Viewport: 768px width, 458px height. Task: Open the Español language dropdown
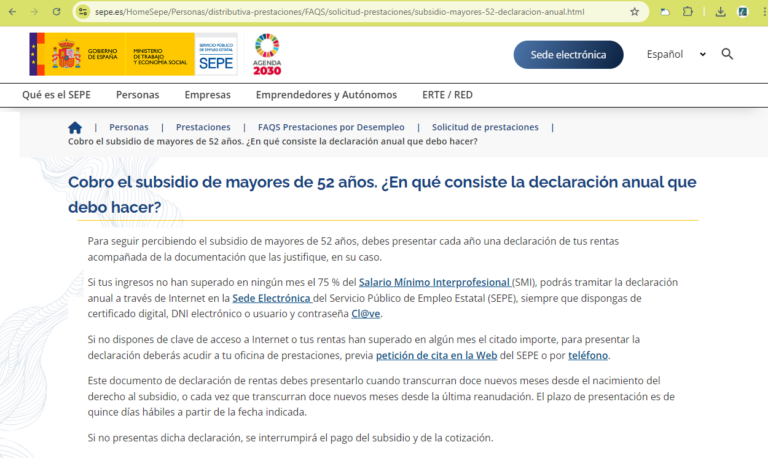pos(676,54)
